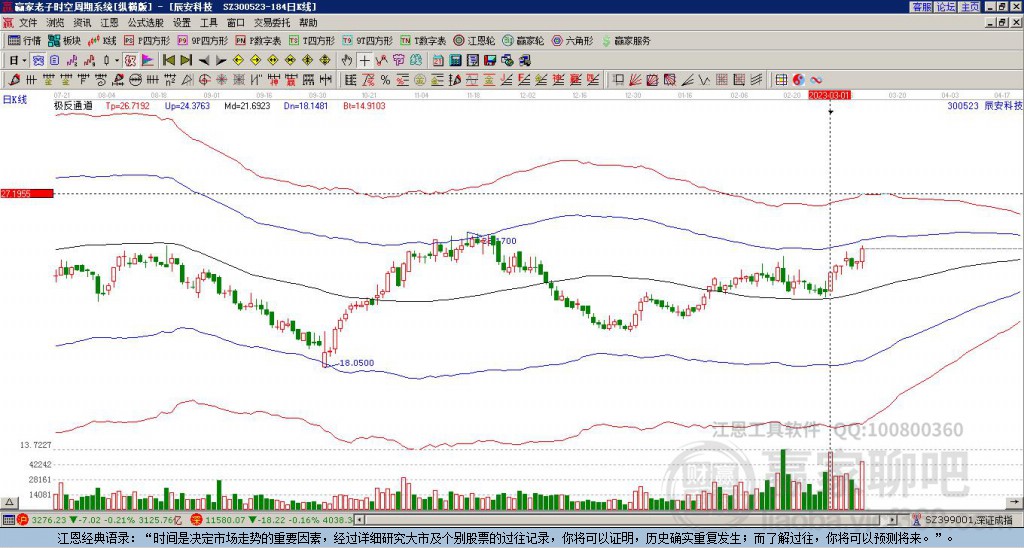Click the Tp=26.7192 value
The width and height of the screenshot is (1024, 548).
coord(127,105)
